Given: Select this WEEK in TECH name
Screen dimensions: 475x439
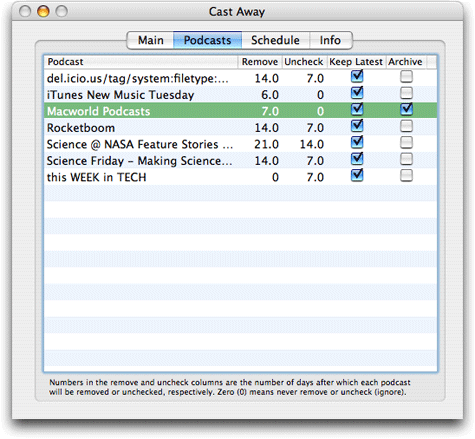Looking at the screenshot, I should pos(97,177).
